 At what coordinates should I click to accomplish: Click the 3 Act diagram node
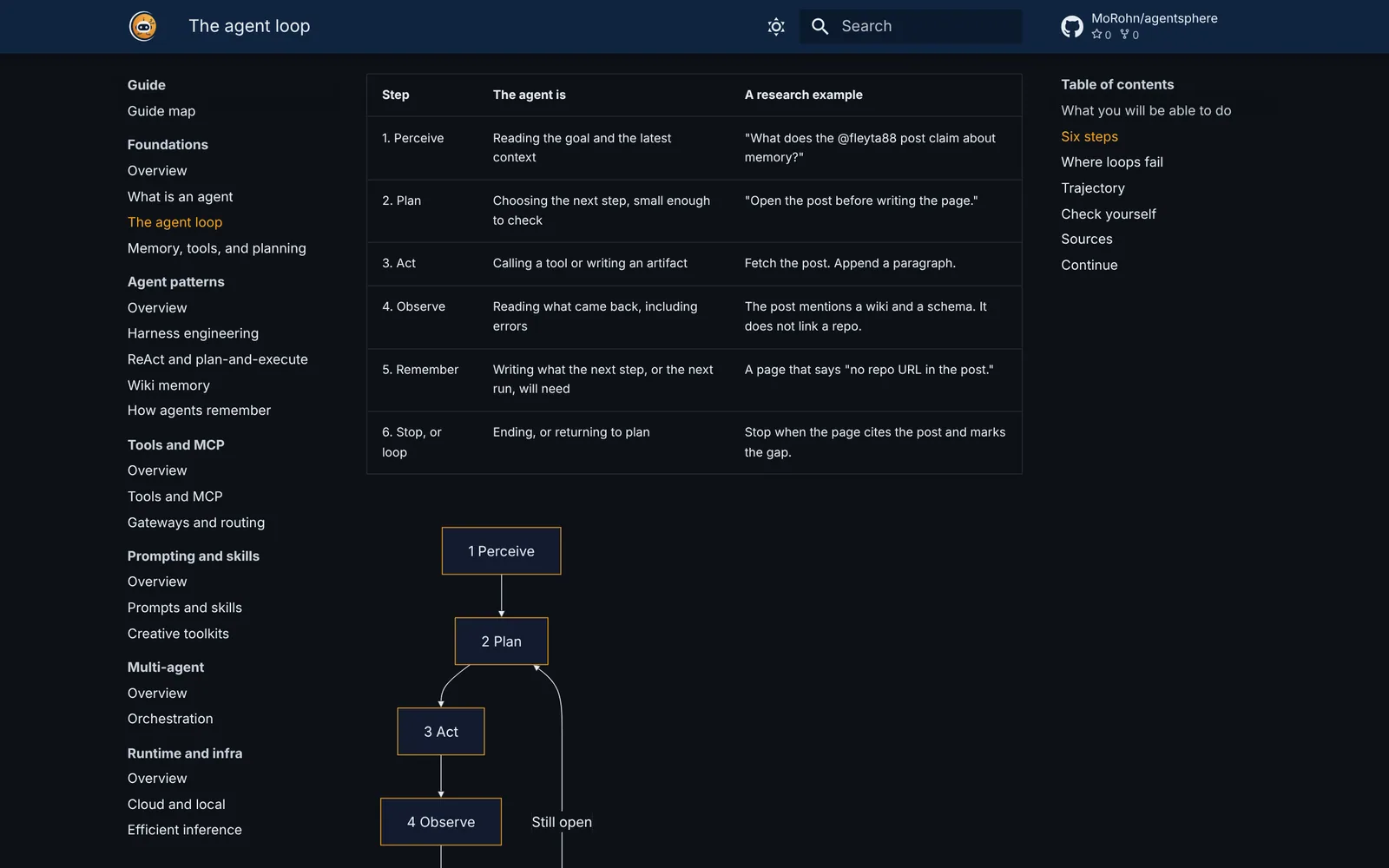[441, 732]
